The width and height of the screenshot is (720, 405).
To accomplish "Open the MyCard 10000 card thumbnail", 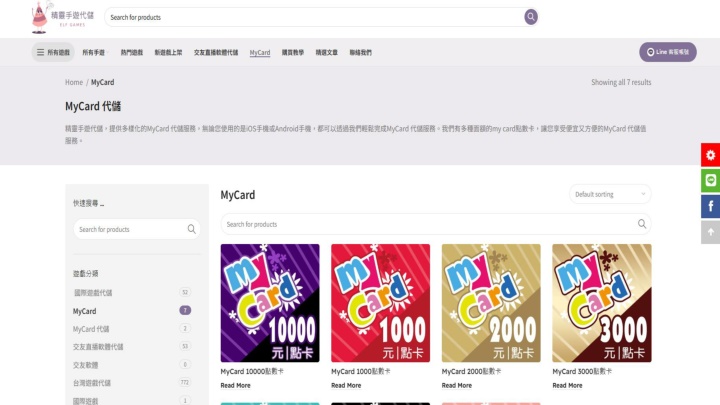I will pyautogui.click(x=270, y=303).
